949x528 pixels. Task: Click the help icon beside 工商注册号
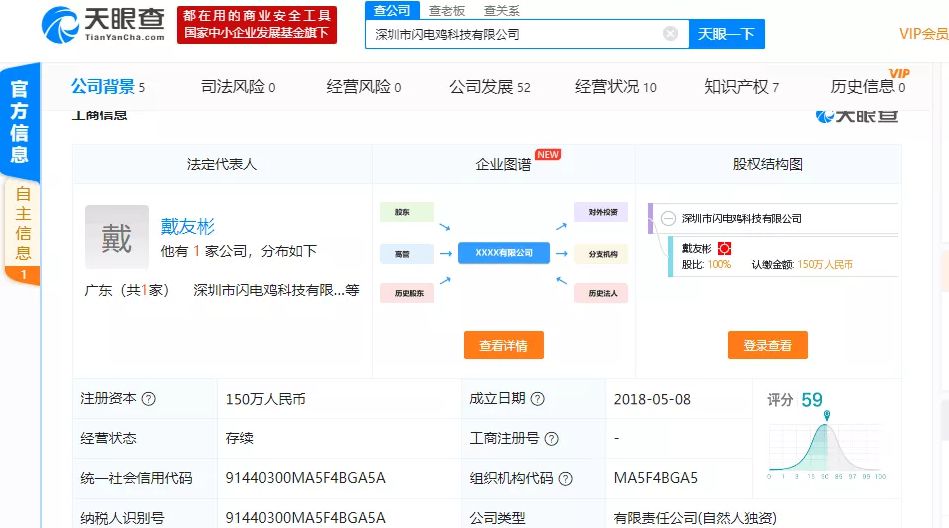click(x=551, y=439)
